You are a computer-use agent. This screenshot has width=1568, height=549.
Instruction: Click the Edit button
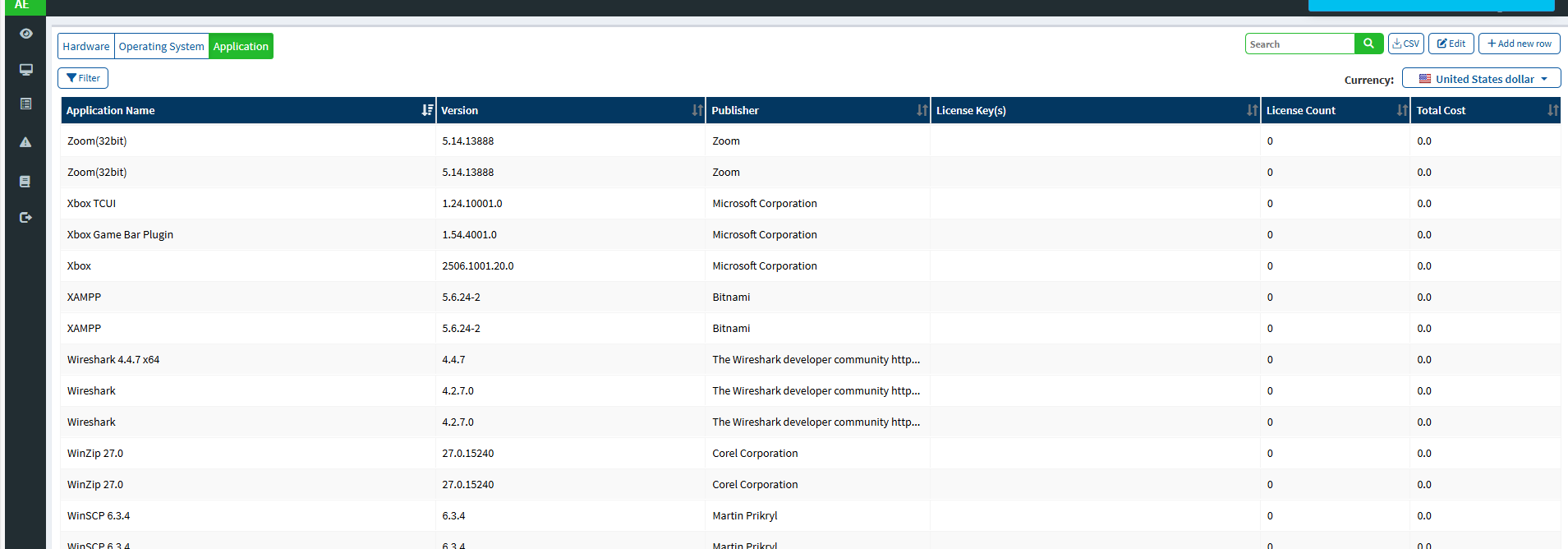[x=1451, y=44]
